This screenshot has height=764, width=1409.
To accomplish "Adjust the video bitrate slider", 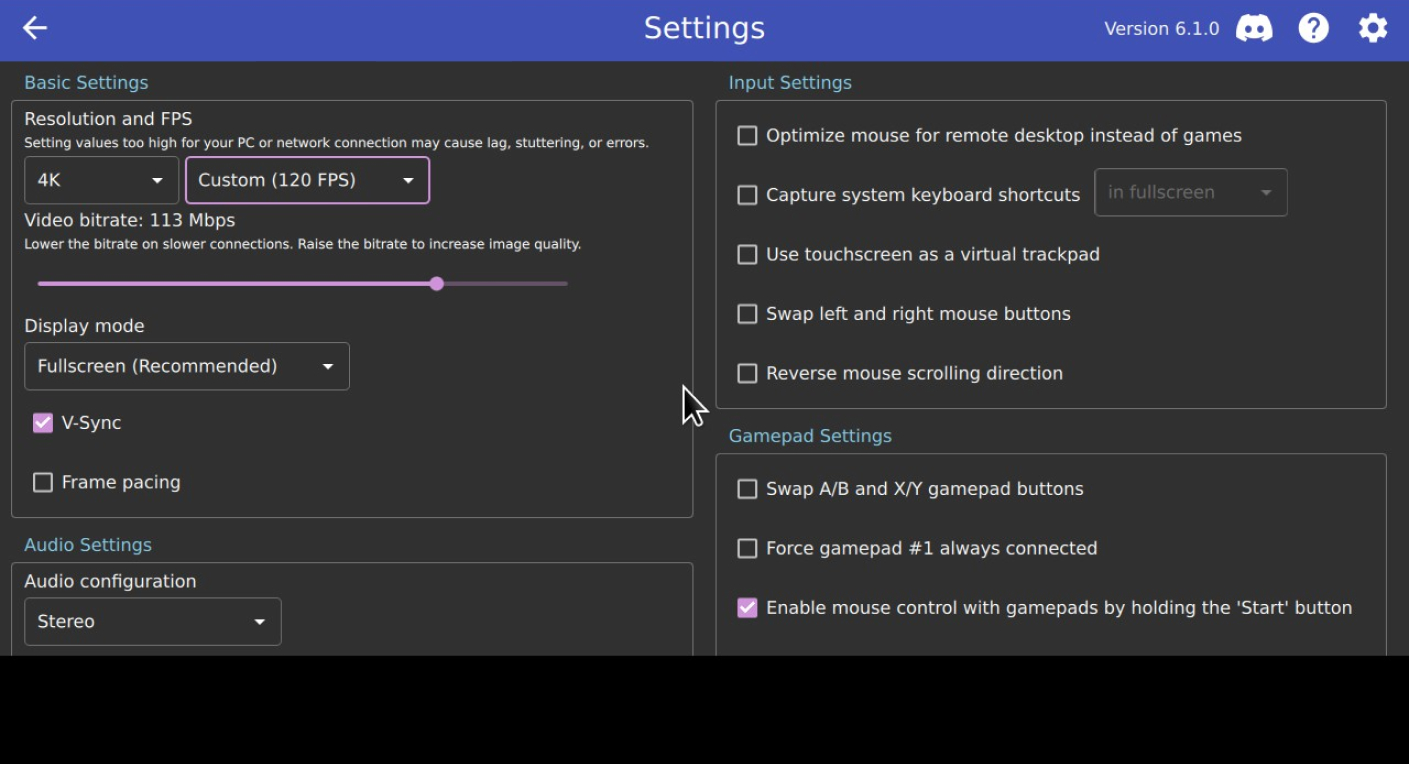I will (436, 284).
